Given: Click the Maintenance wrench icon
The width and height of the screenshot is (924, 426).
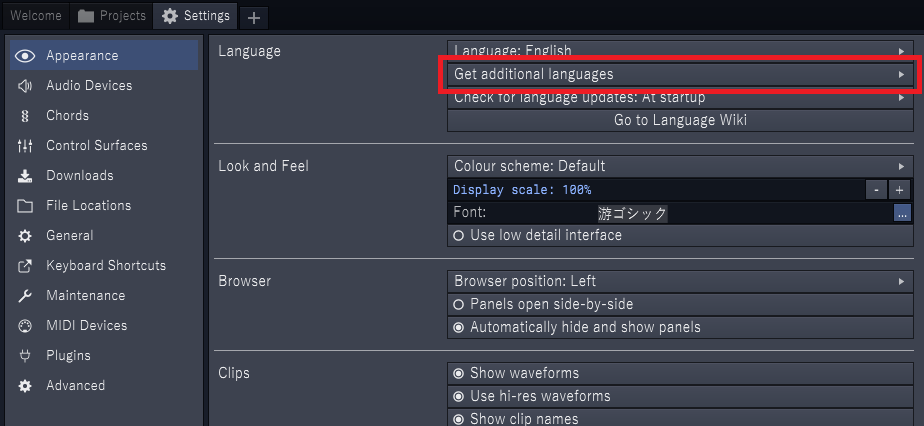Looking at the screenshot, I should pyautogui.click(x=25, y=296).
